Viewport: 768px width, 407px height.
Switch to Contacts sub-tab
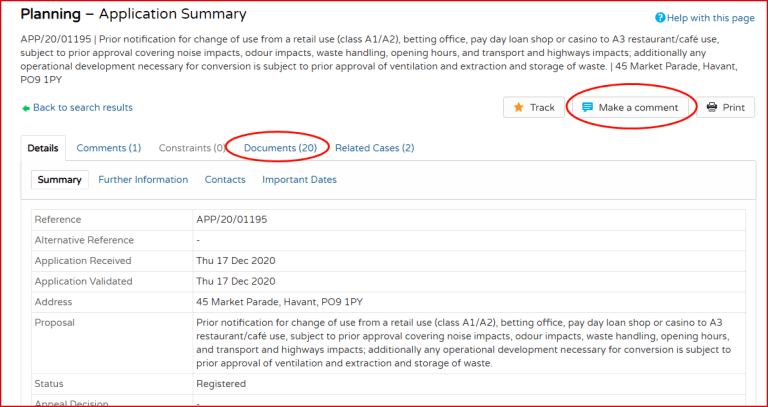coord(225,180)
